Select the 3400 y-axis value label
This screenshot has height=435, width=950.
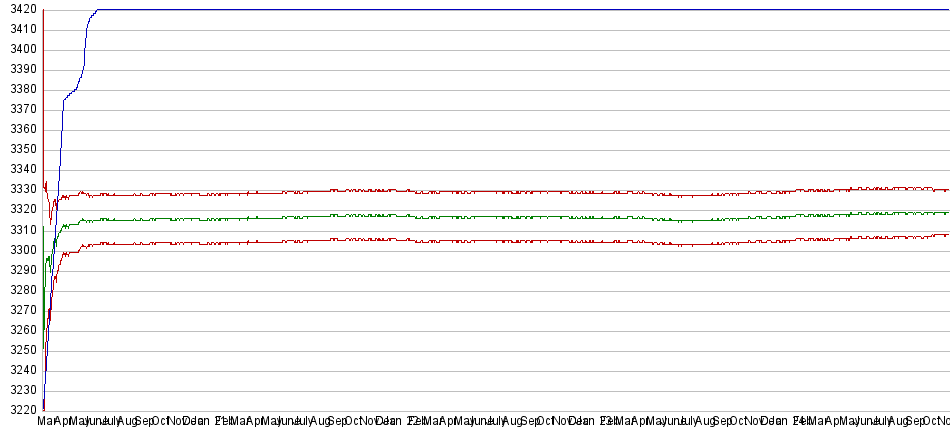click(19, 49)
